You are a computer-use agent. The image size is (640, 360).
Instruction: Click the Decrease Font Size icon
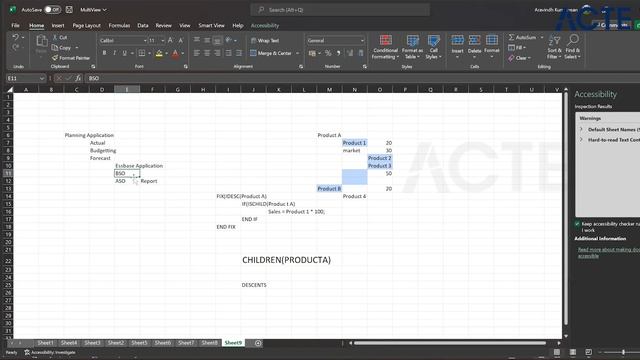(x=181, y=40)
